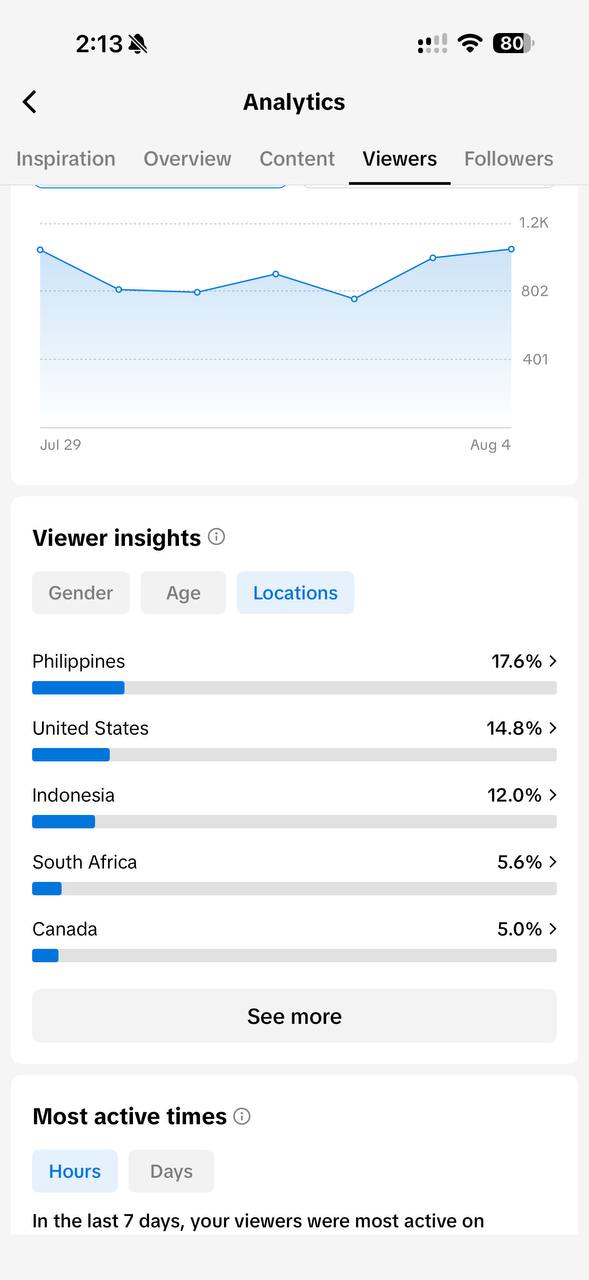This screenshot has width=589, height=1280.
Task: Open Most active times info icon
Action: [x=242, y=1116]
